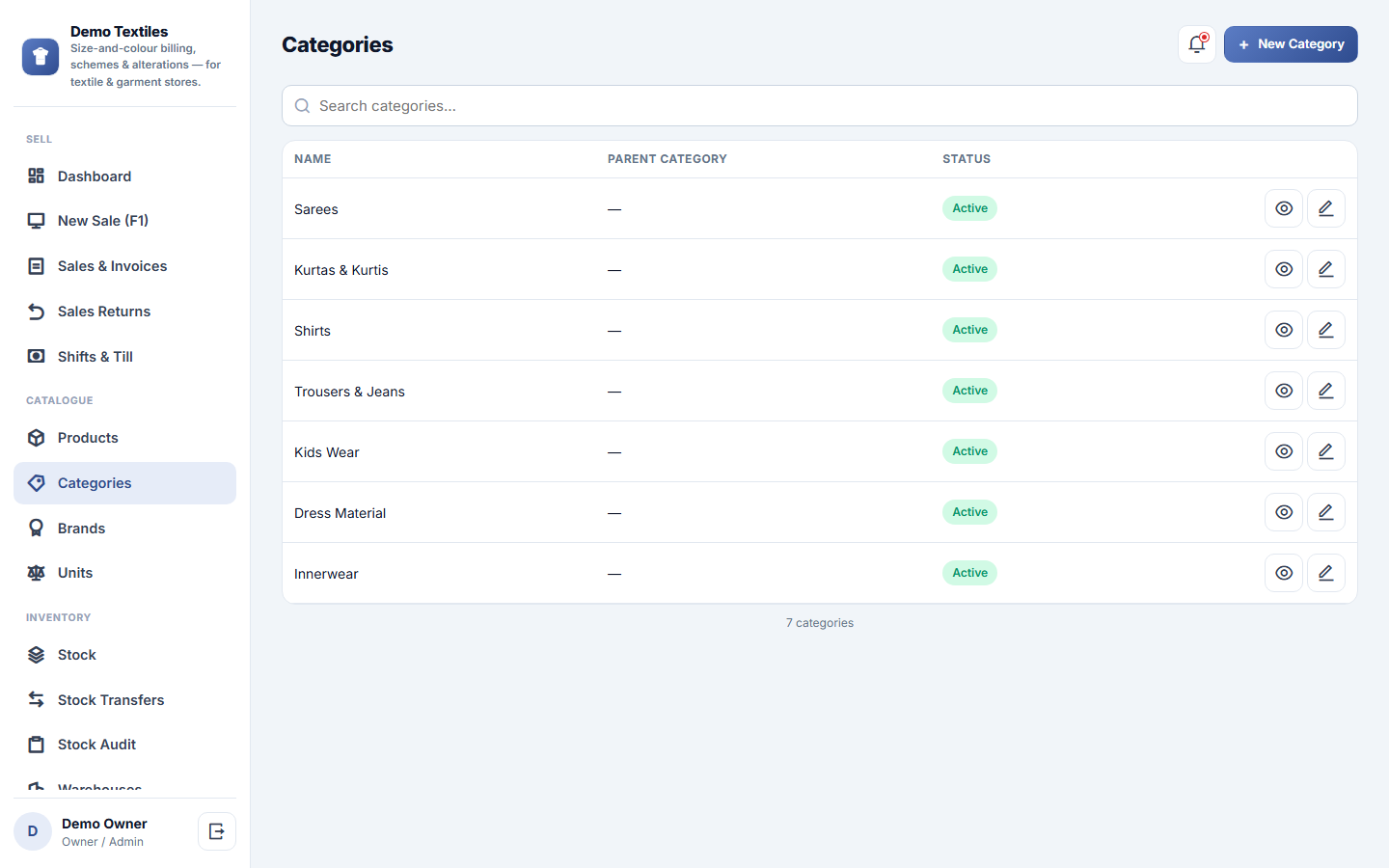View the Trousers & Jeans category
Image resolution: width=1389 pixels, height=868 pixels.
point(1284,391)
